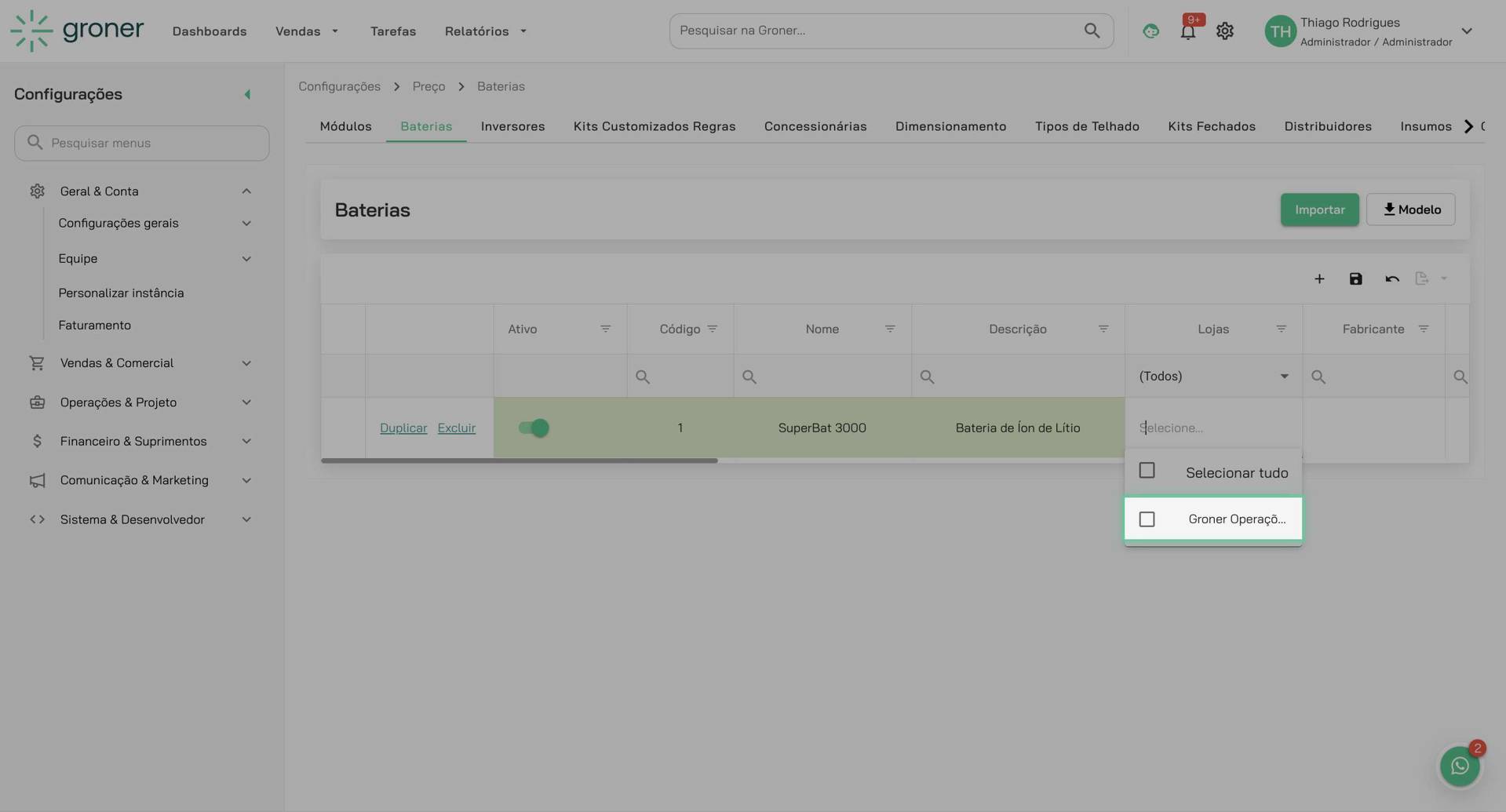Click the Duplicar link in the row
1506x812 pixels.
403,428
